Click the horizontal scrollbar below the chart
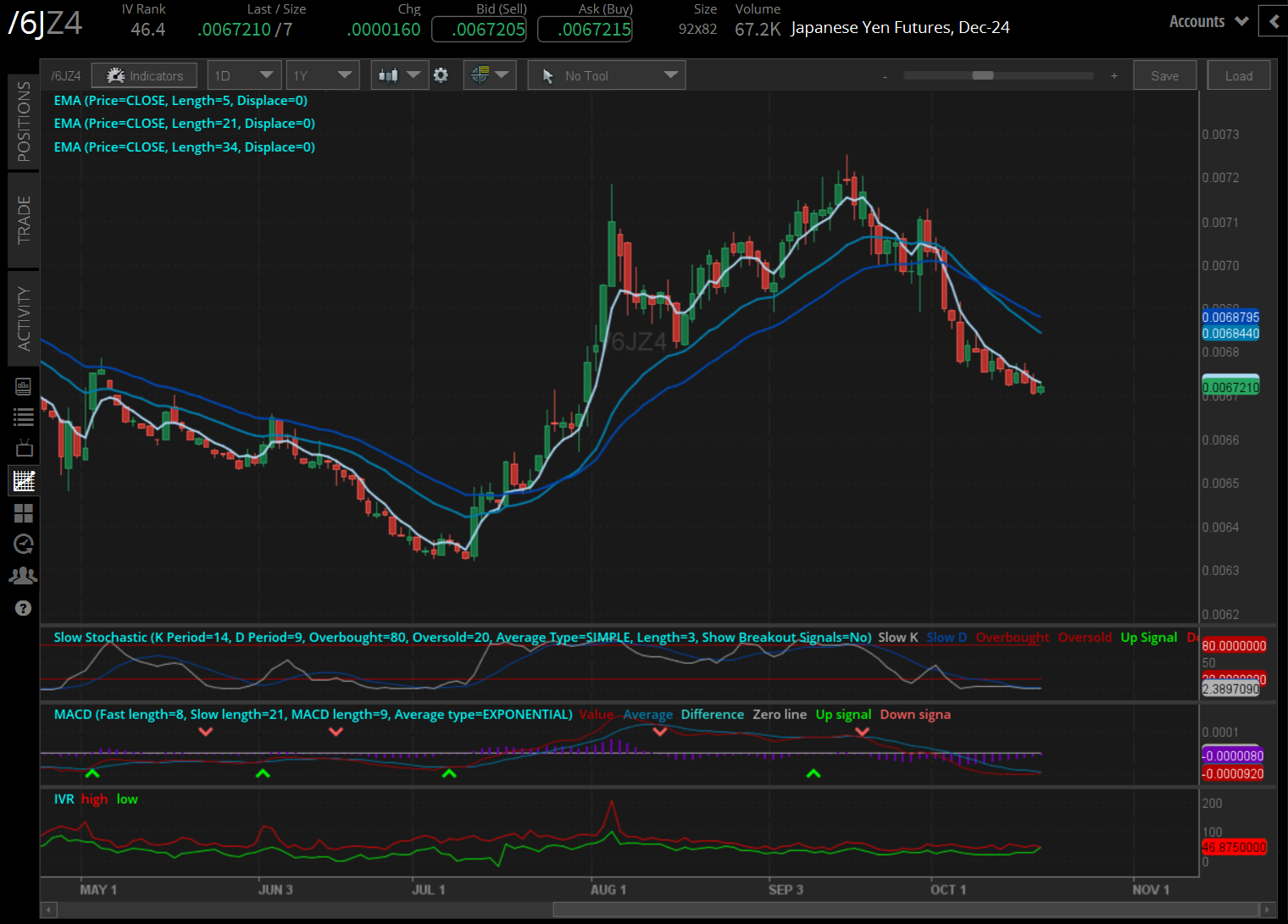 905,910
